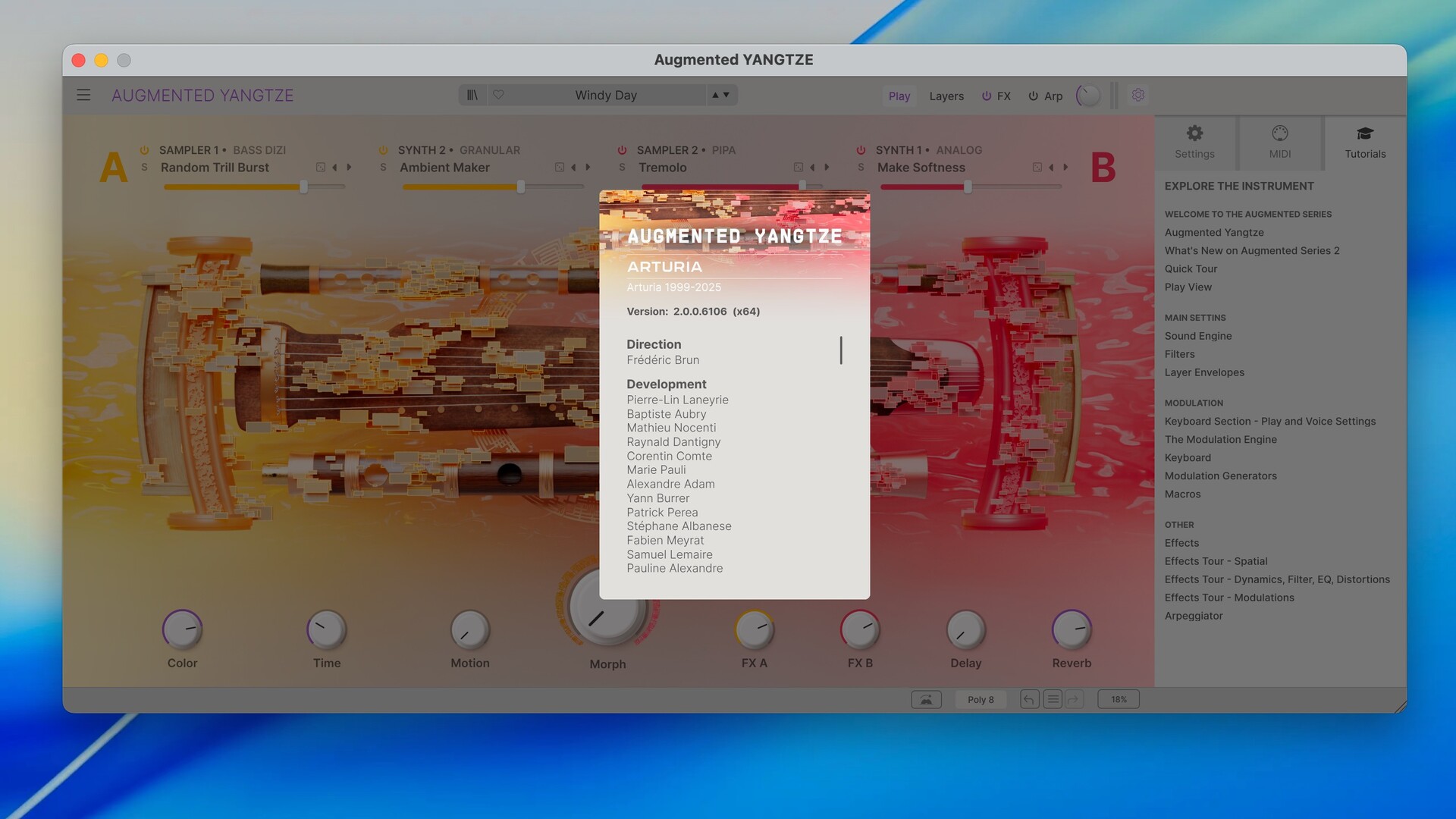
Task: Toggle the FX power button in the top bar
Action: pos(987,96)
